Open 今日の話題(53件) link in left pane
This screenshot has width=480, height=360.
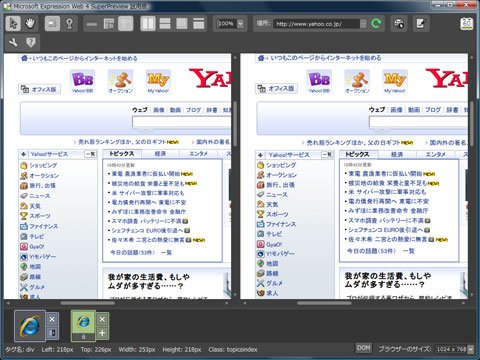[x=132, y=253]
